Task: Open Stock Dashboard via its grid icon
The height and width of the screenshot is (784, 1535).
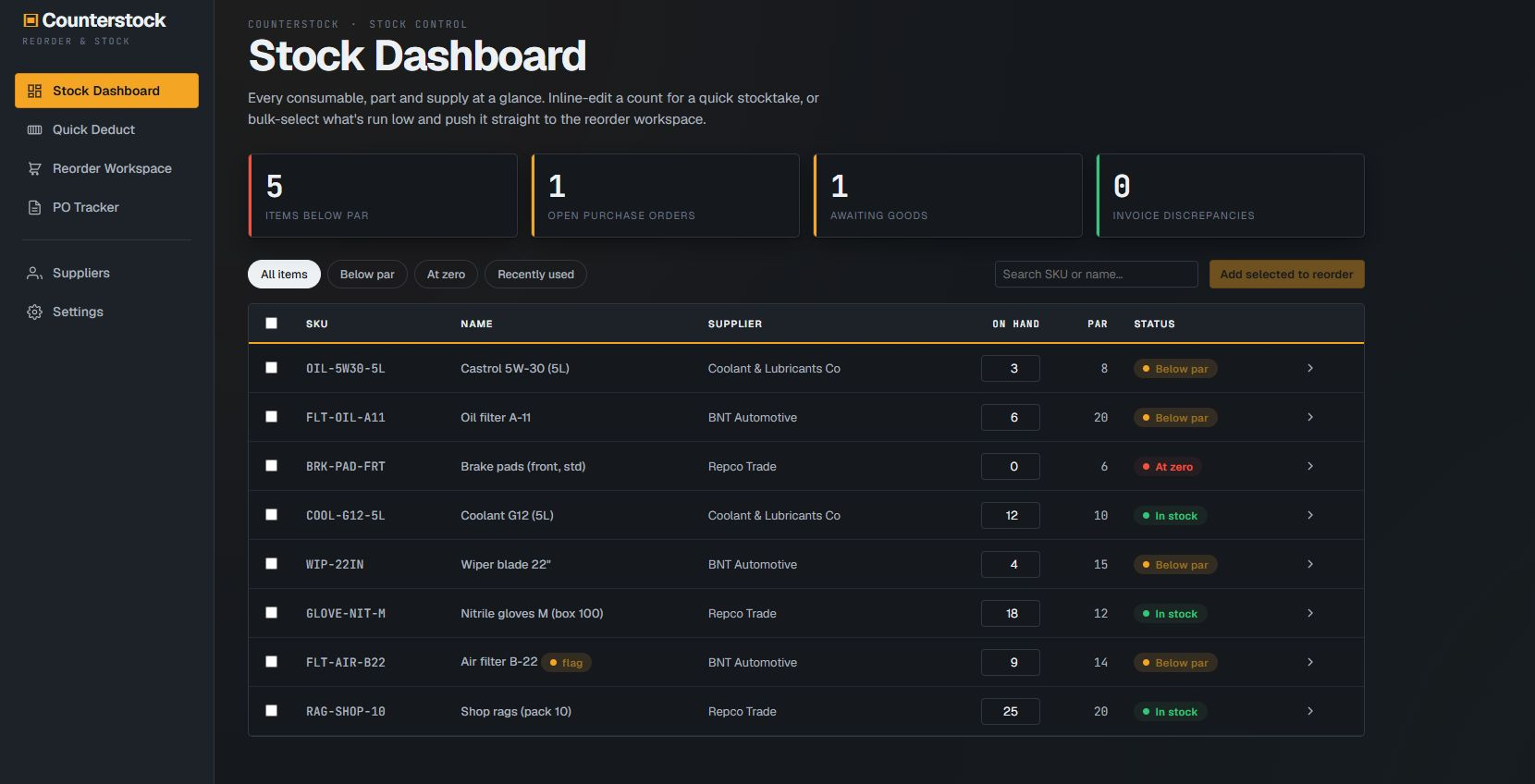Action: (x=34, y=91)
